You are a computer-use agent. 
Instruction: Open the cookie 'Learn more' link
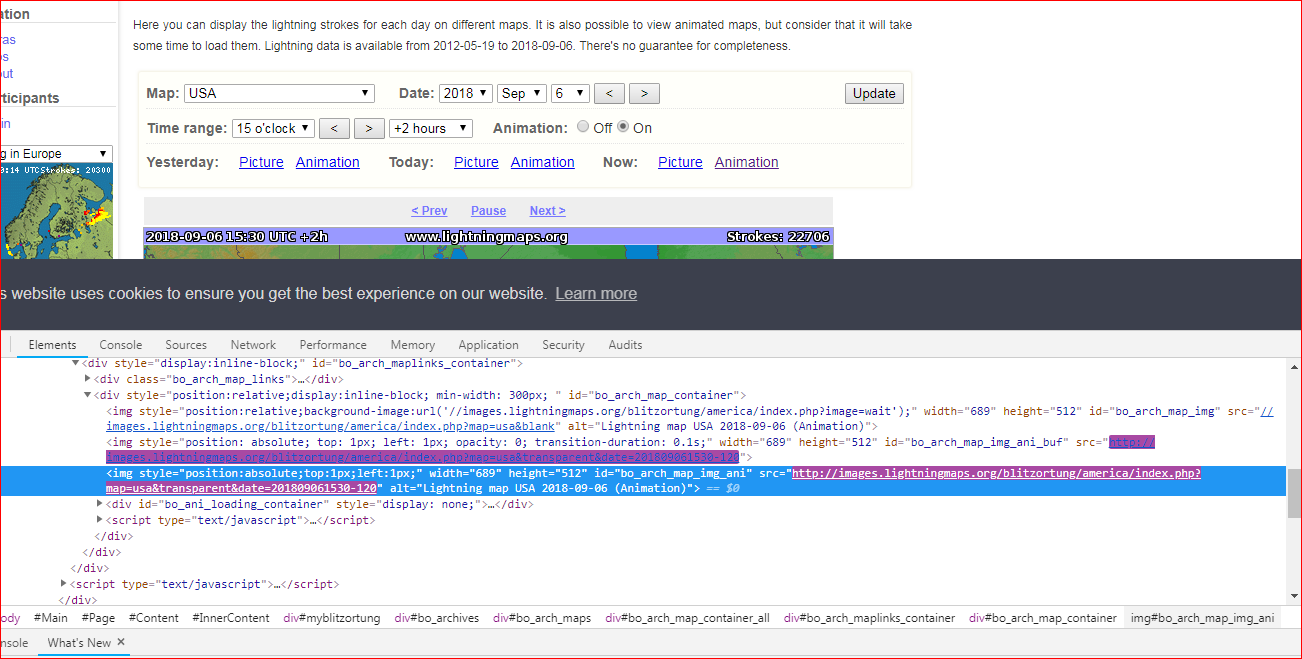point(596,293)
